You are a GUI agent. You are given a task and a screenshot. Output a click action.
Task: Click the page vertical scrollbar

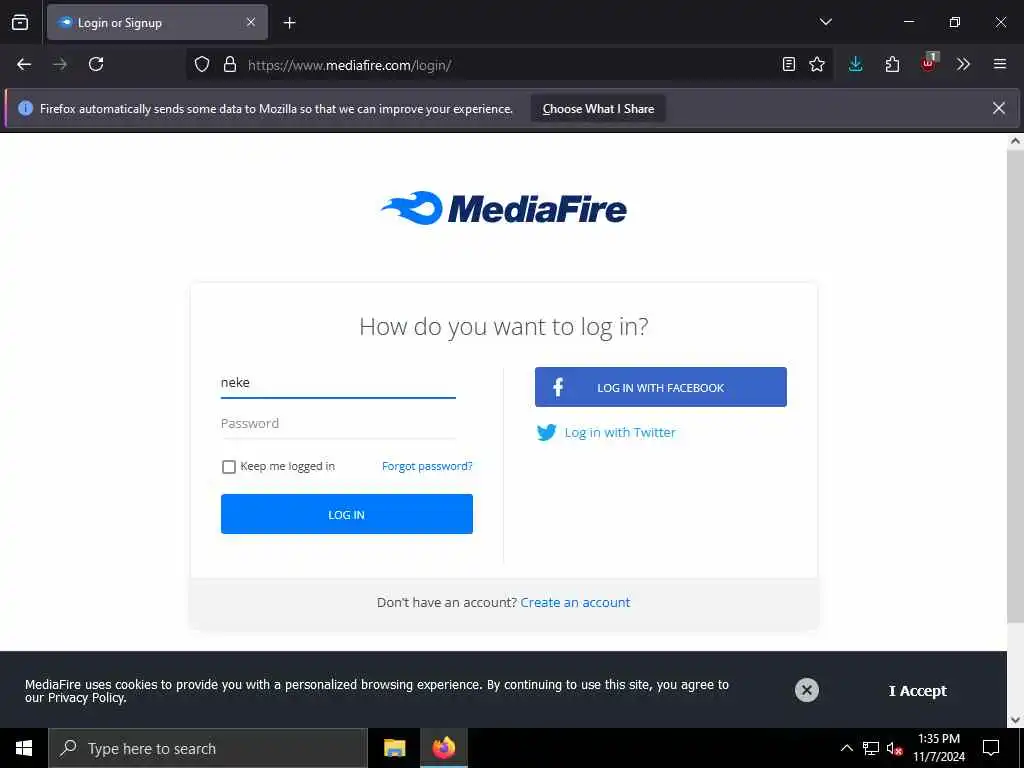[1015, 385]
